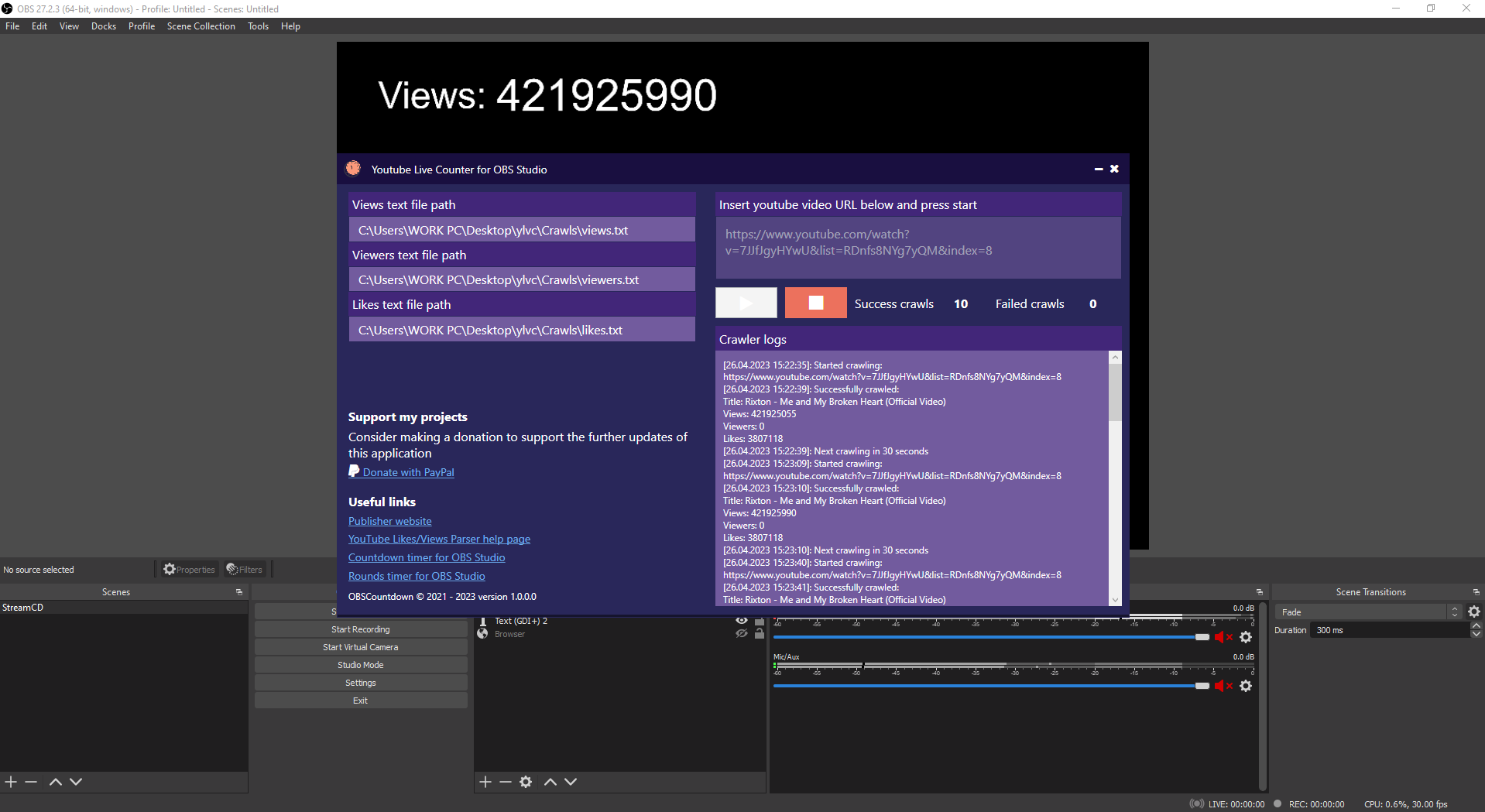Open Rounds timer for OBS Studio link

click(417, 576)
